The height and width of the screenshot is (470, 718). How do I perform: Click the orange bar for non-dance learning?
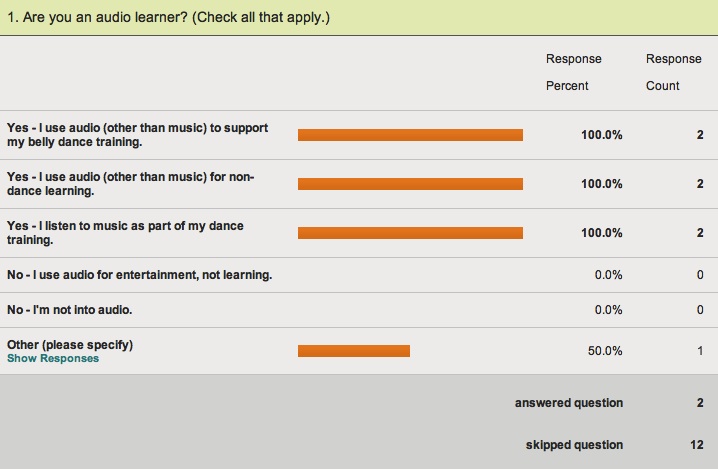point(410,184)
